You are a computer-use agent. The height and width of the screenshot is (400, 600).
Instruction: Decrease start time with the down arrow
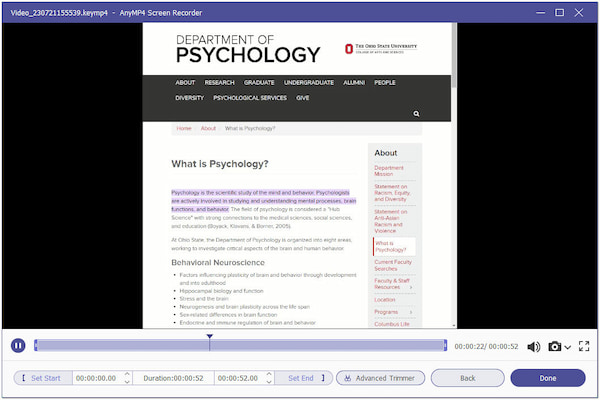(125, 382)
